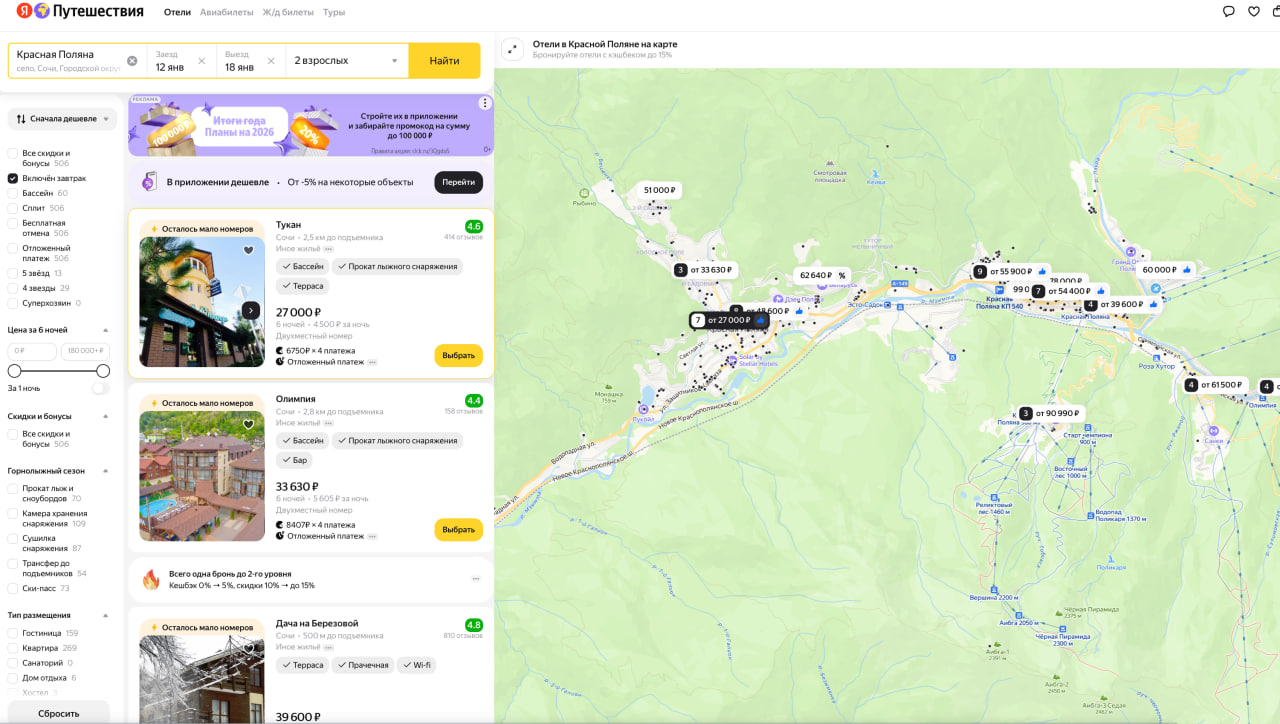Add Олимпия hotel to favorites

[249, 425]
